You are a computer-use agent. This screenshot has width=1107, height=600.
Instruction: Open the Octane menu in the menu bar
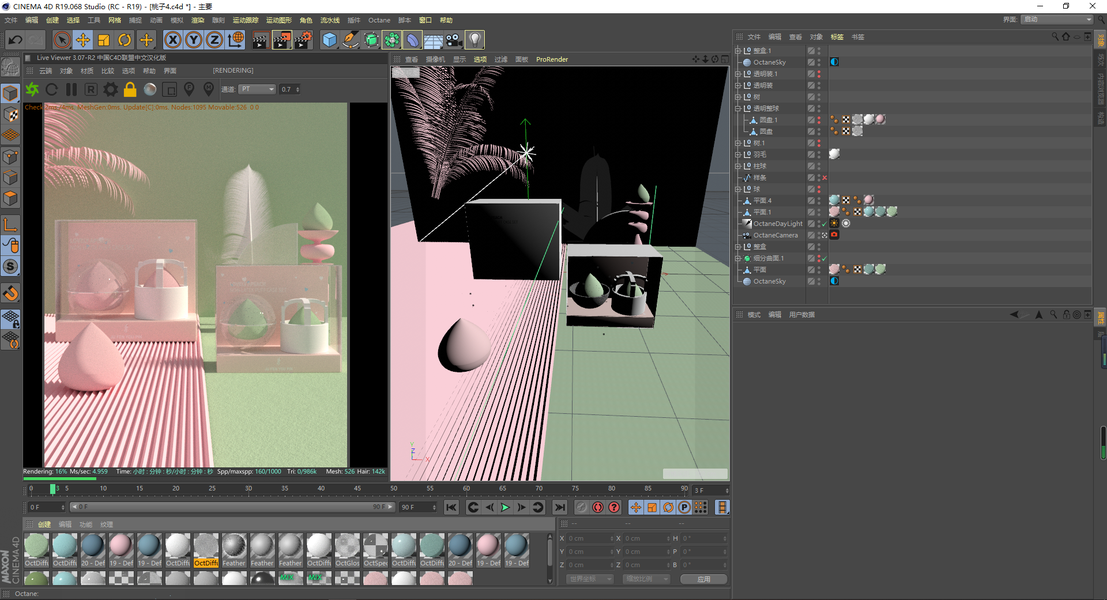tap(379, 20)
